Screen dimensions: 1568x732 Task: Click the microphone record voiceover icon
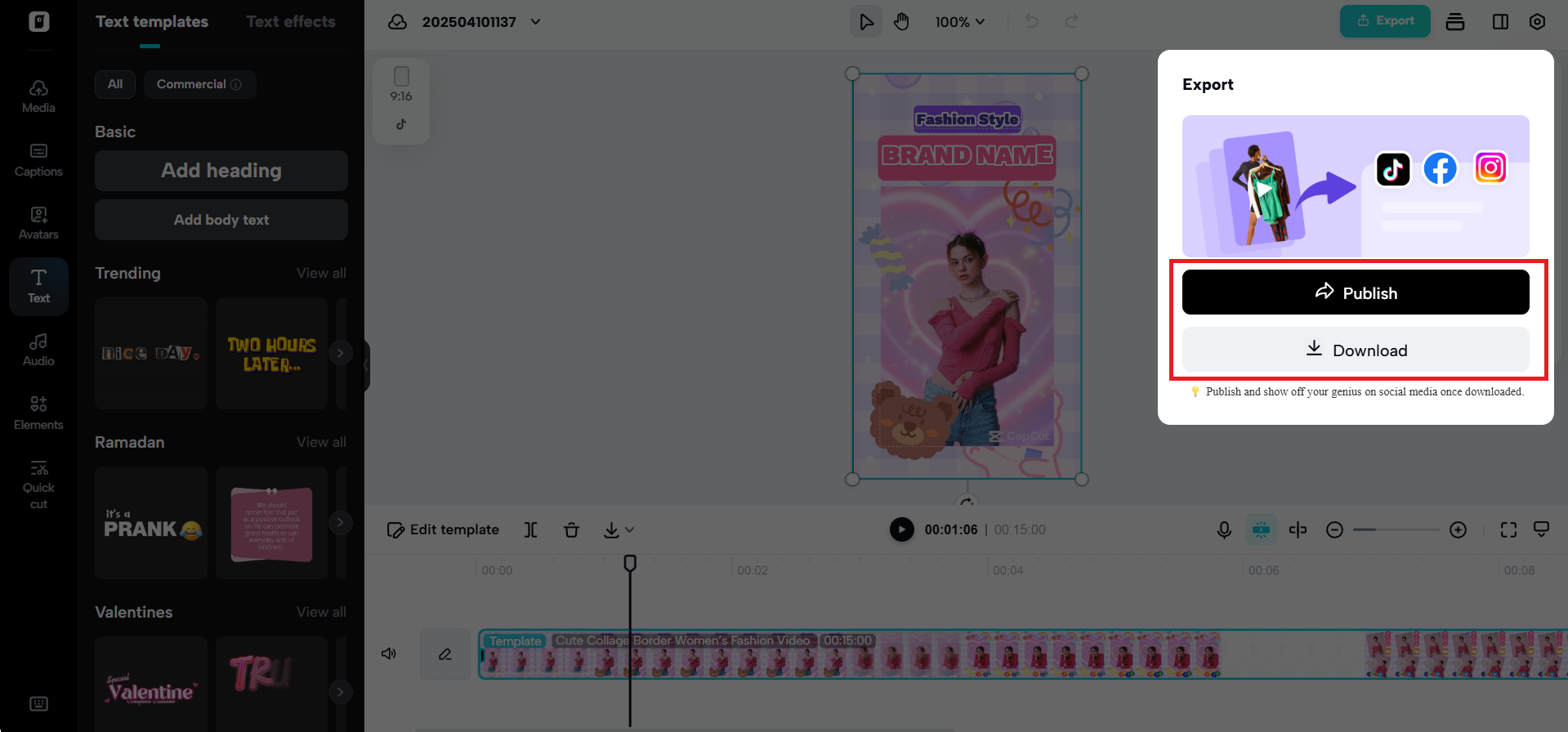[1223, 530]
